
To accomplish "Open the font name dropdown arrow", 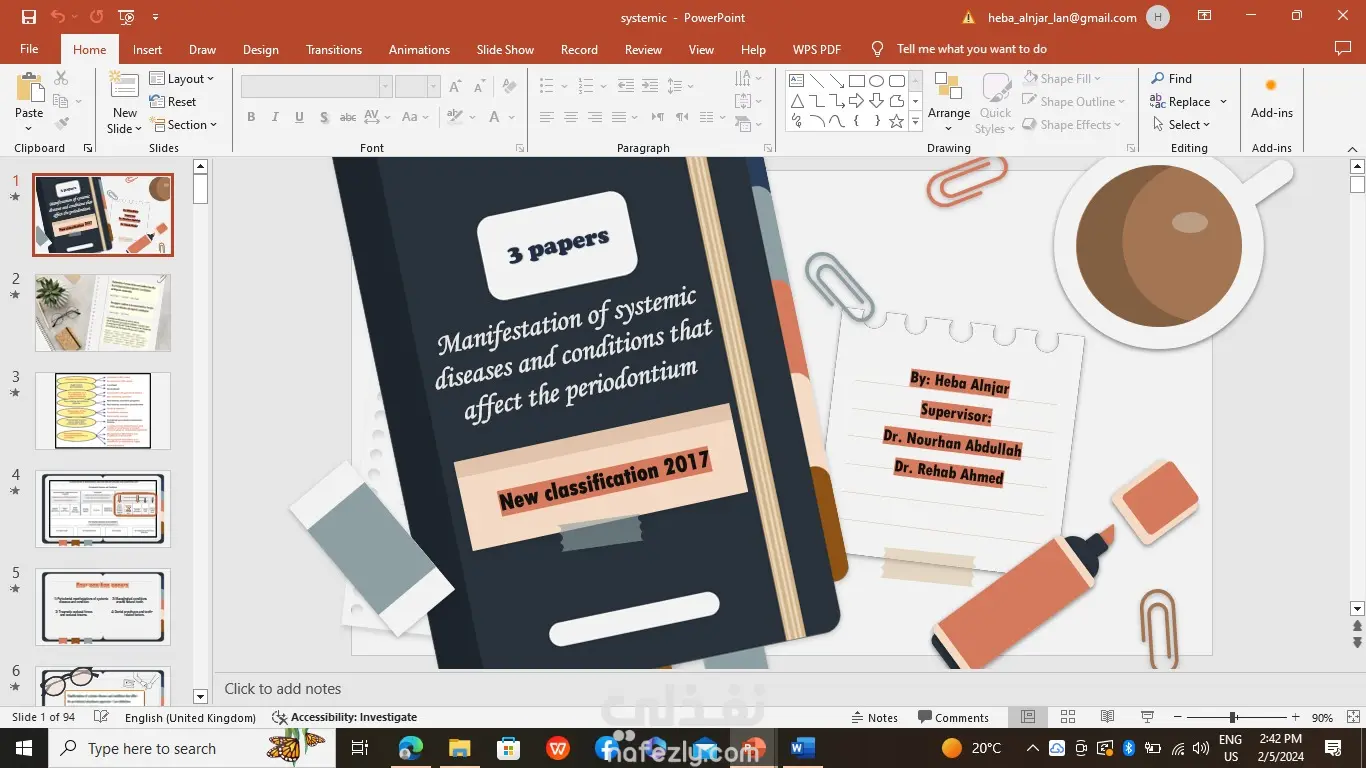I will (385, 86).
